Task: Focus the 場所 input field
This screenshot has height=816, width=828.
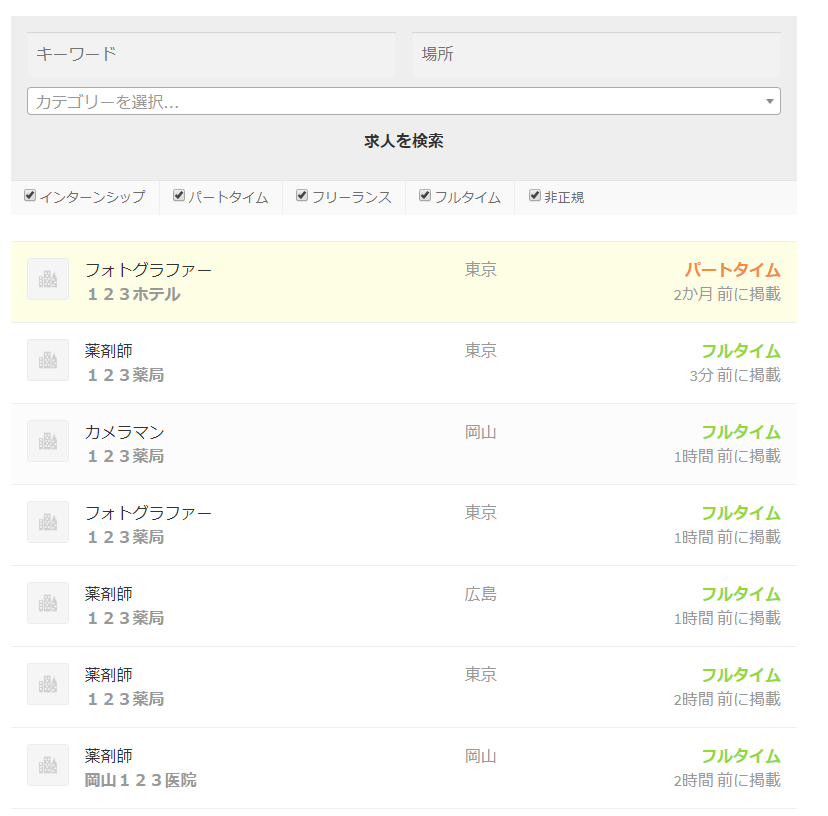Action: 596,54
